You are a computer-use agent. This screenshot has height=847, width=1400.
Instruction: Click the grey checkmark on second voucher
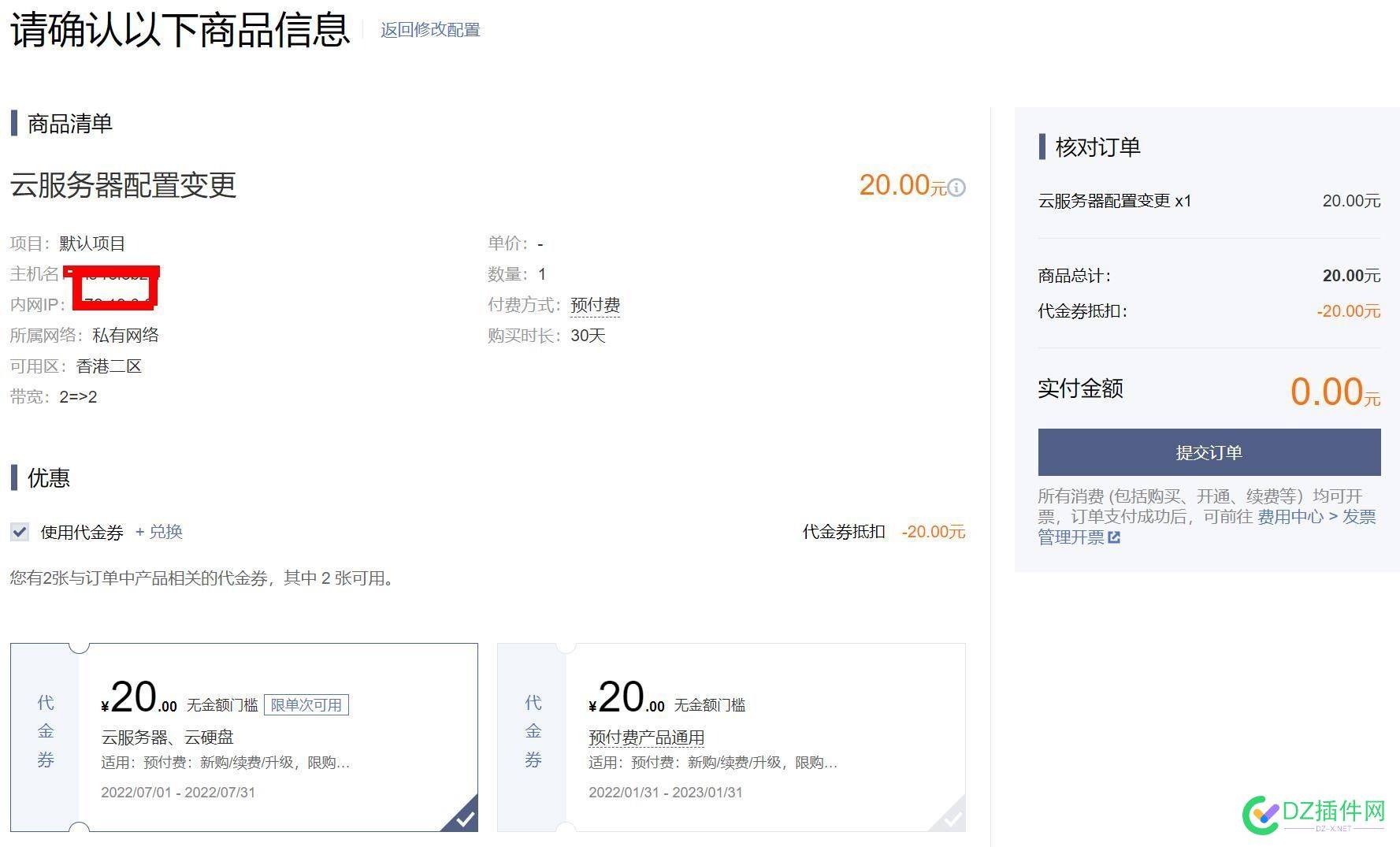pos(953,819)
